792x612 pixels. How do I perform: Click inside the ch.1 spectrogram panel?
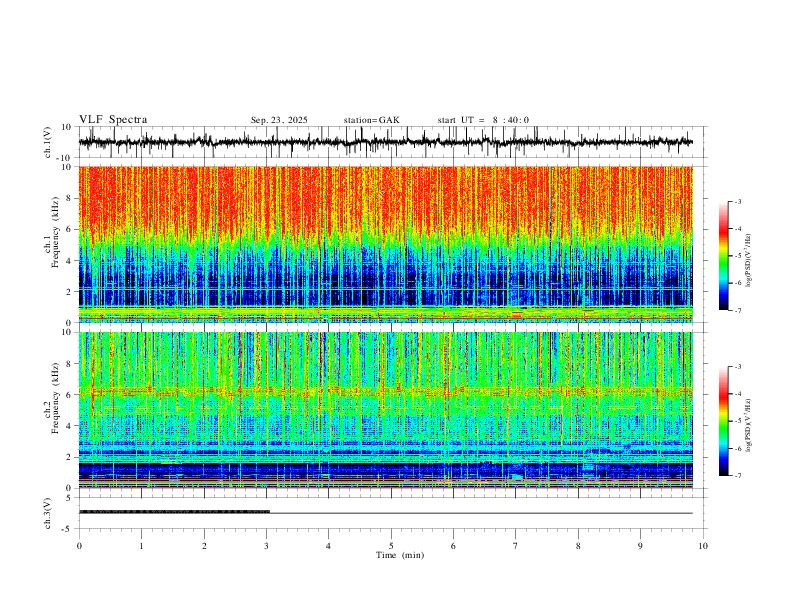click(x=385, y=244)
